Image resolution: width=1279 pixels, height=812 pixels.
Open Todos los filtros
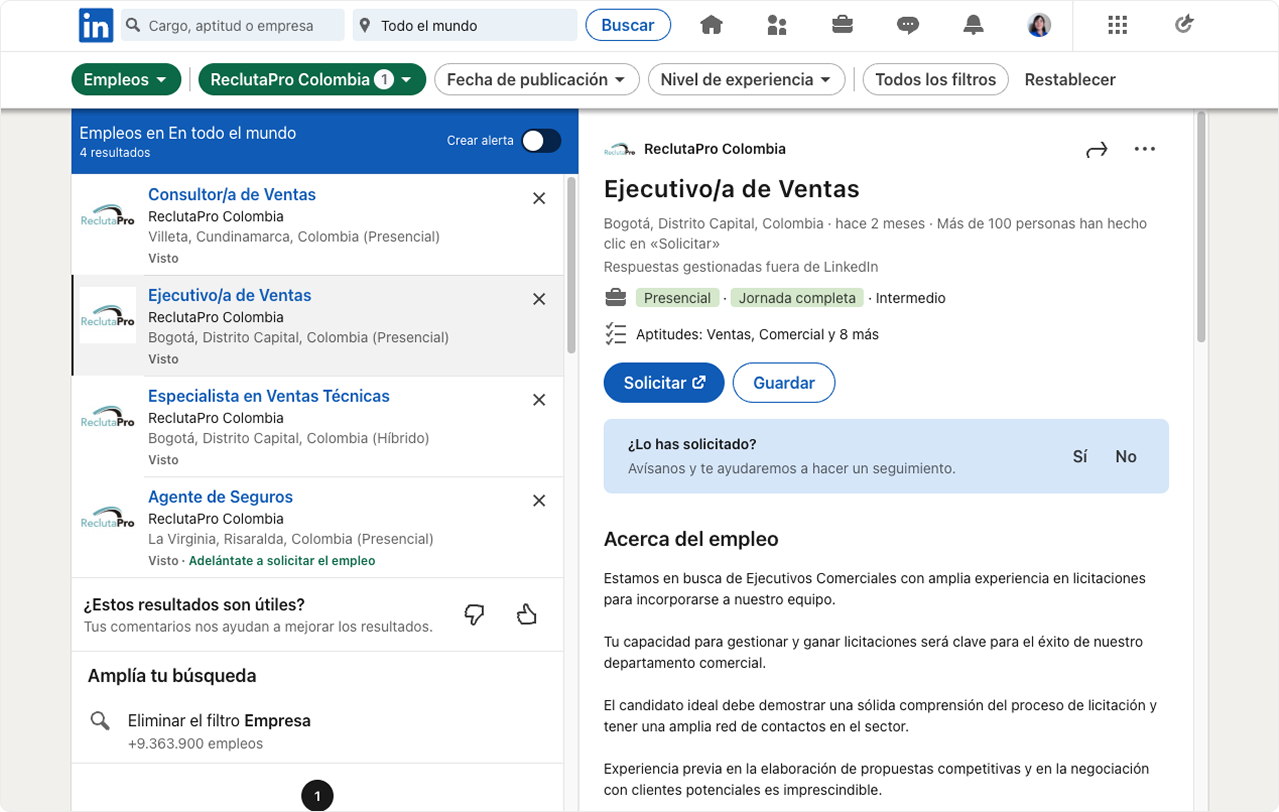[x=935, y=79]
